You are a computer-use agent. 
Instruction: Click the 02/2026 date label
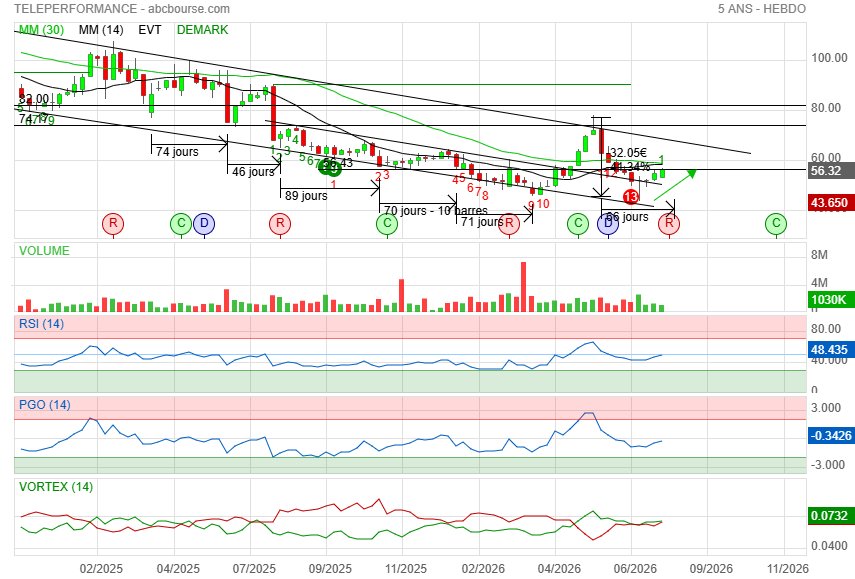point(483,569)
